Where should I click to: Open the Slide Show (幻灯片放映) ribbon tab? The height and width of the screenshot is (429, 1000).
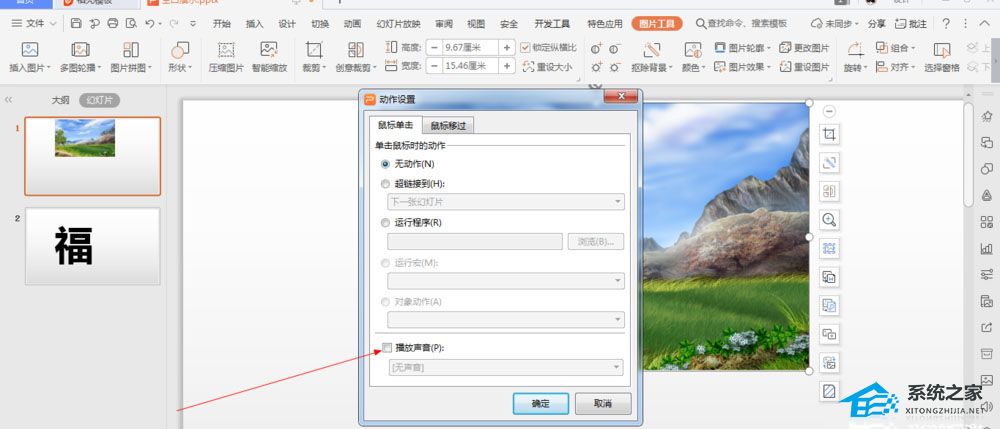399,24
